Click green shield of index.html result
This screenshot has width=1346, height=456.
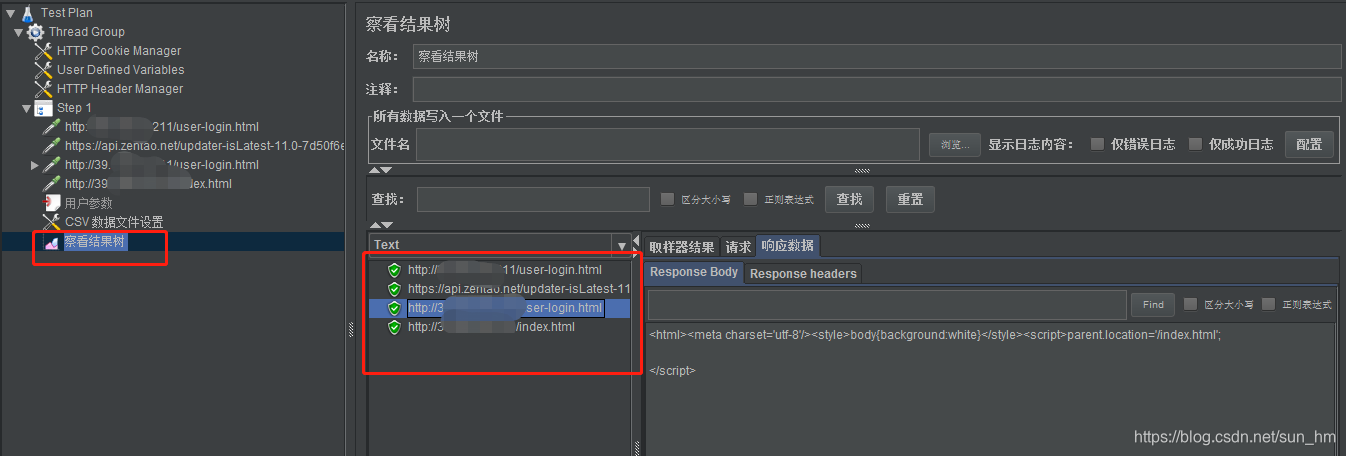394,327
